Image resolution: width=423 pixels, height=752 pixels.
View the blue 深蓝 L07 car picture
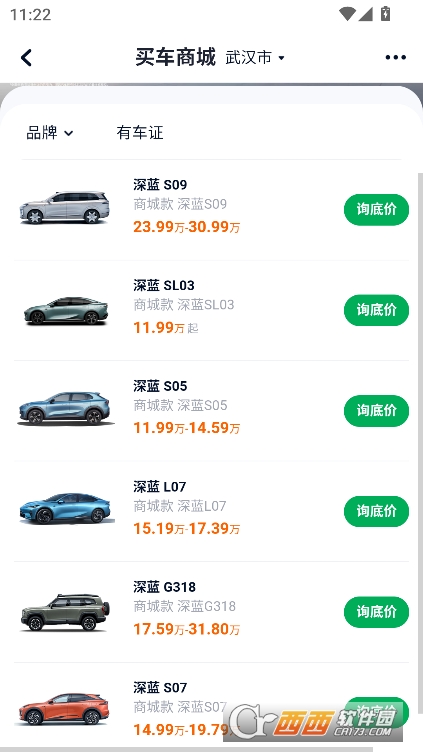click(66, 508)
